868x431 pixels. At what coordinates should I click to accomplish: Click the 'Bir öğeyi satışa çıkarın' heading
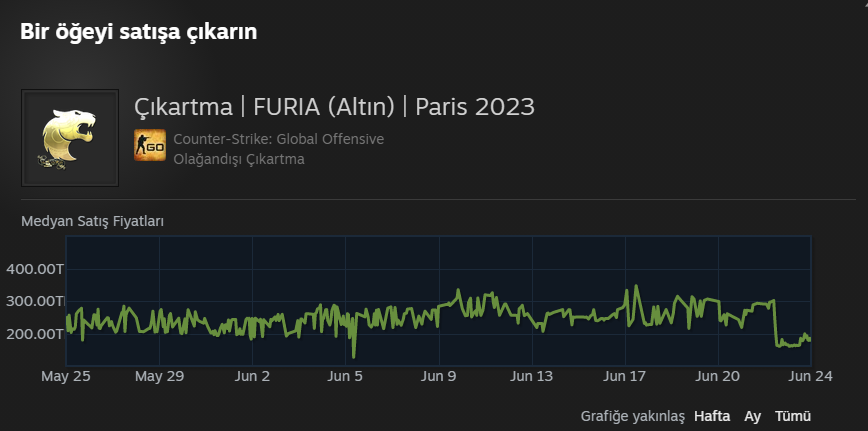[x=138, y=32]
